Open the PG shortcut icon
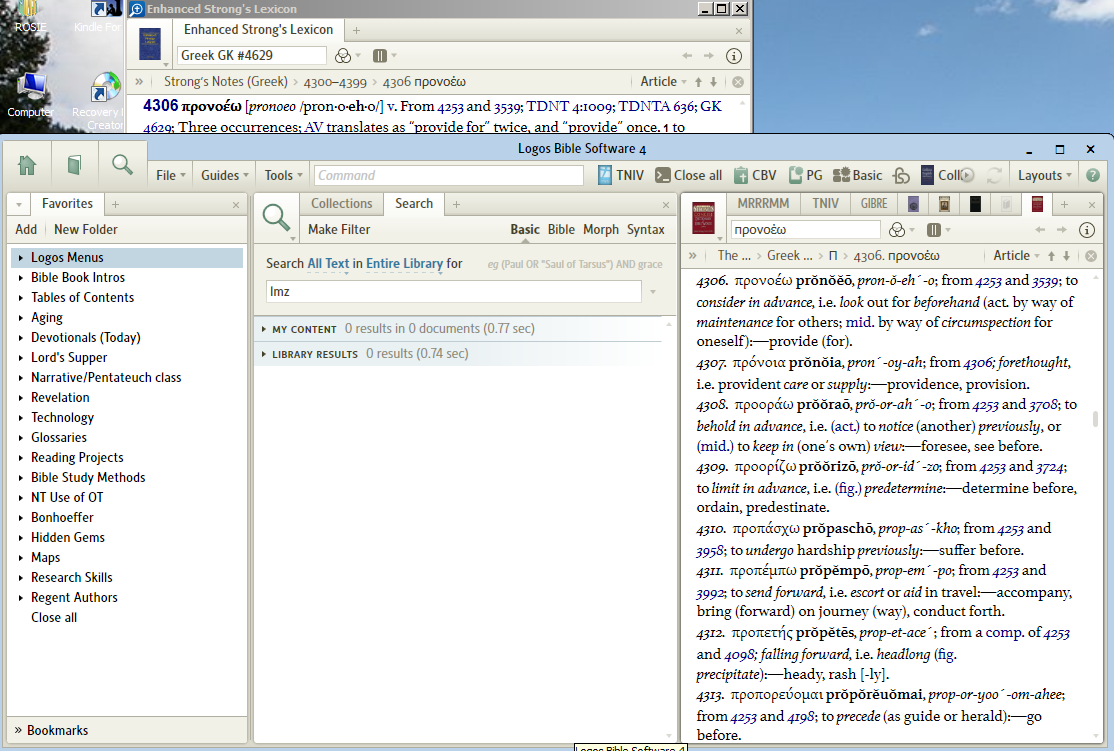The height and width of the screenshot is (751, 1114). (x=805, y=175)
